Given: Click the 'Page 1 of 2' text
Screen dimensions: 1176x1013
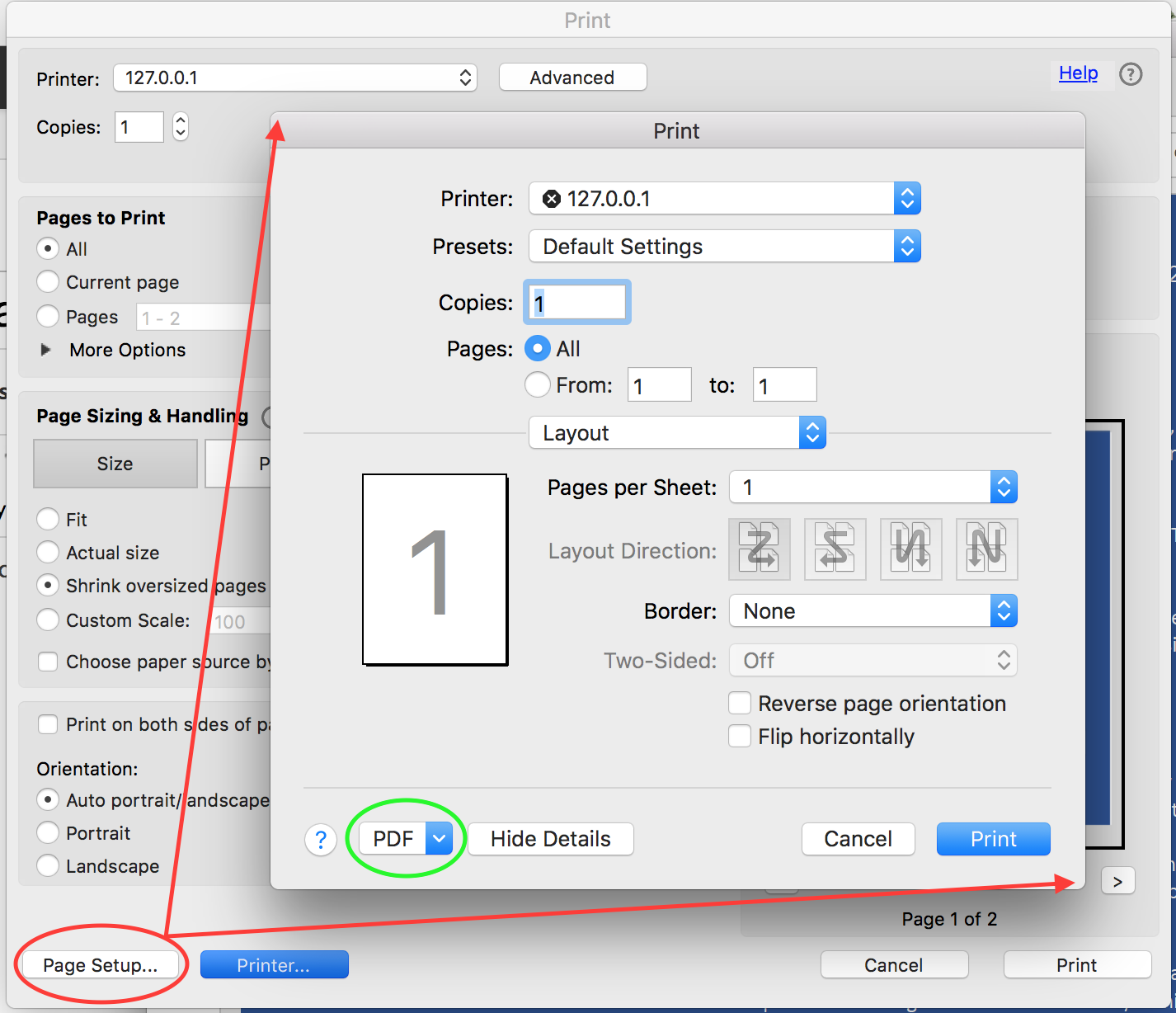Looking at the screenshot, I should click(x=949, y=919).
